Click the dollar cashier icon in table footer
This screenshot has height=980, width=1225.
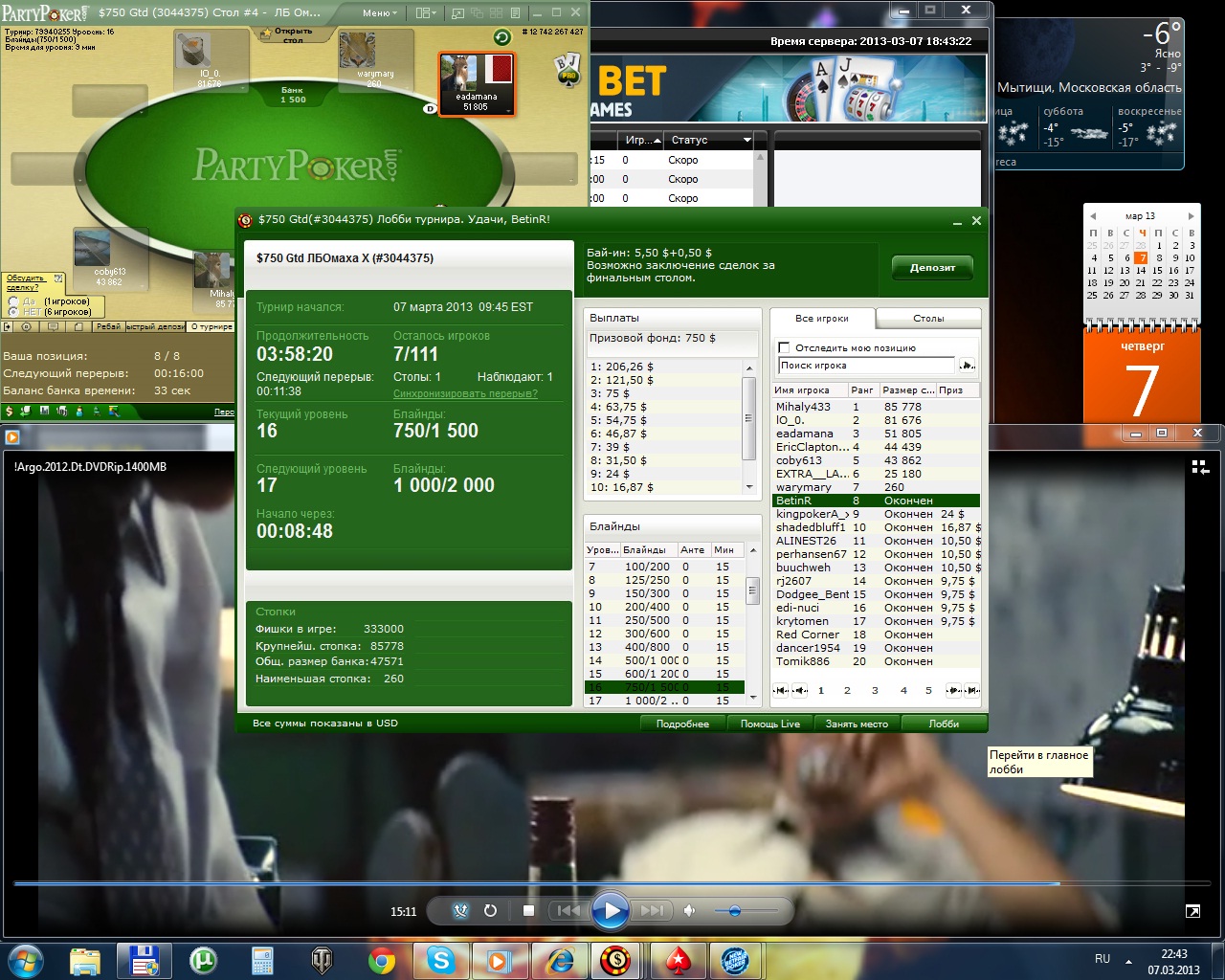[x=9, y=412]
